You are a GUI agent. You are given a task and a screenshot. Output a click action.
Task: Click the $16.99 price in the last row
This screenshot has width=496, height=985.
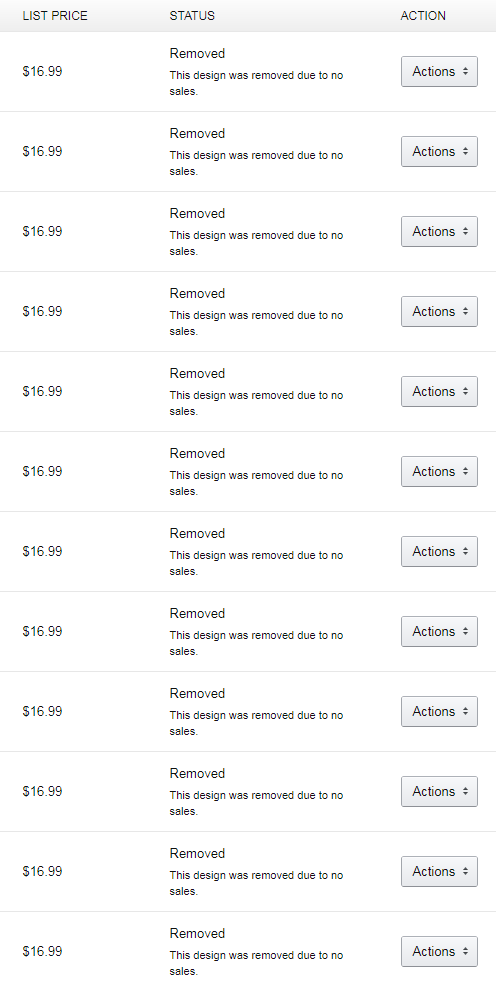43,951
